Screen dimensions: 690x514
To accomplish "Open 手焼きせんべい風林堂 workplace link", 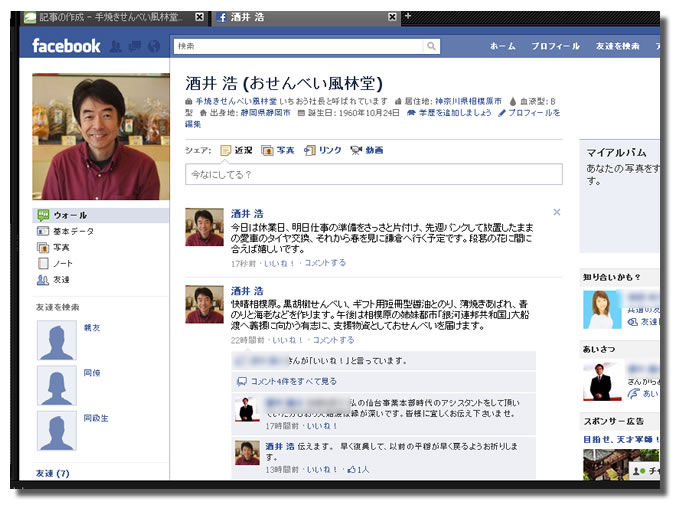I will [x=236, y=101].
